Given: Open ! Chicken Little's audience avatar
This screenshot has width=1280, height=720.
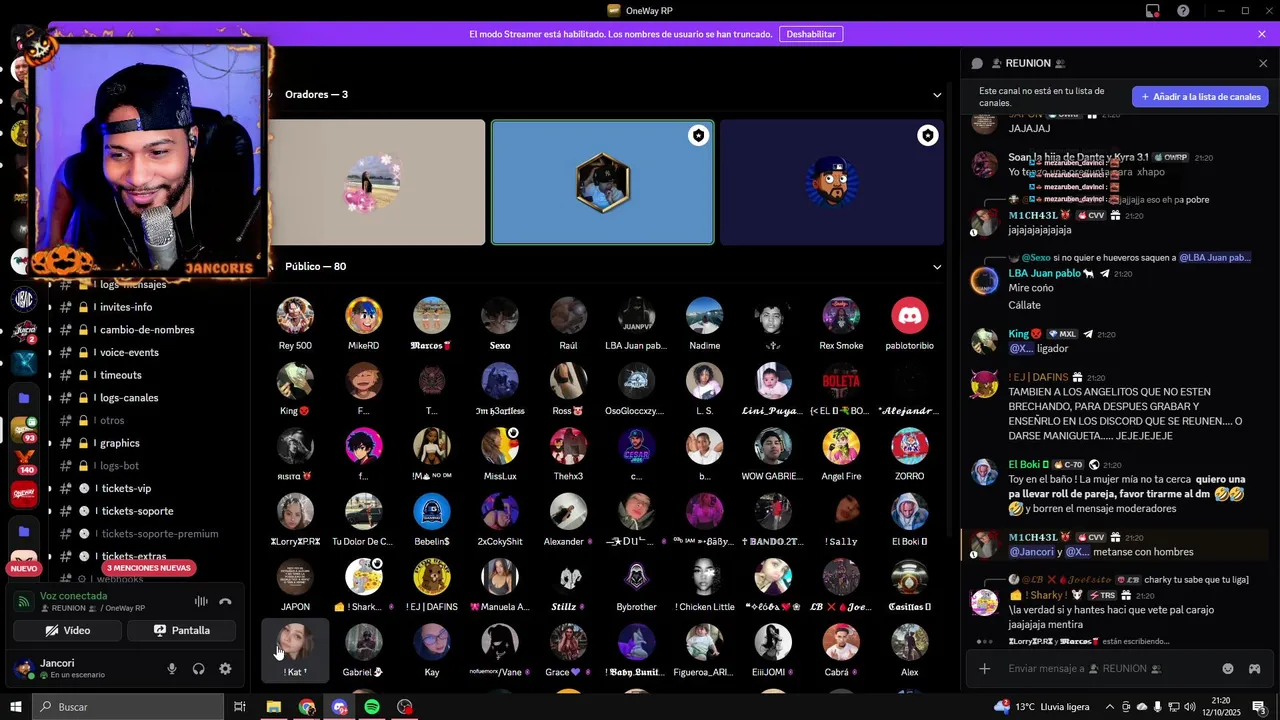Looking at the screenshot, I should pyautogui.click(x=704, y=577).
